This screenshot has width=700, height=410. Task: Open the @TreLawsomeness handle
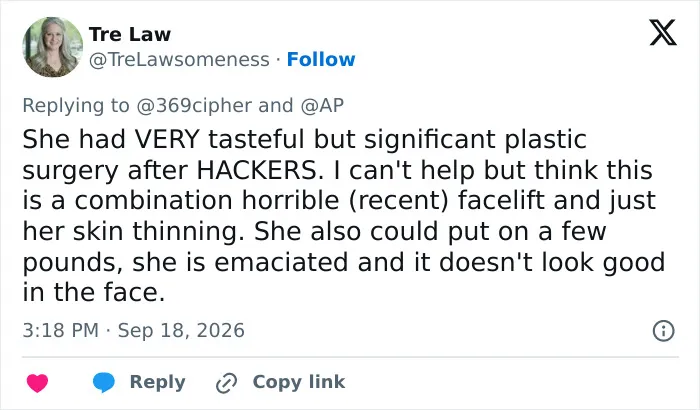click(x=179, y=59)
